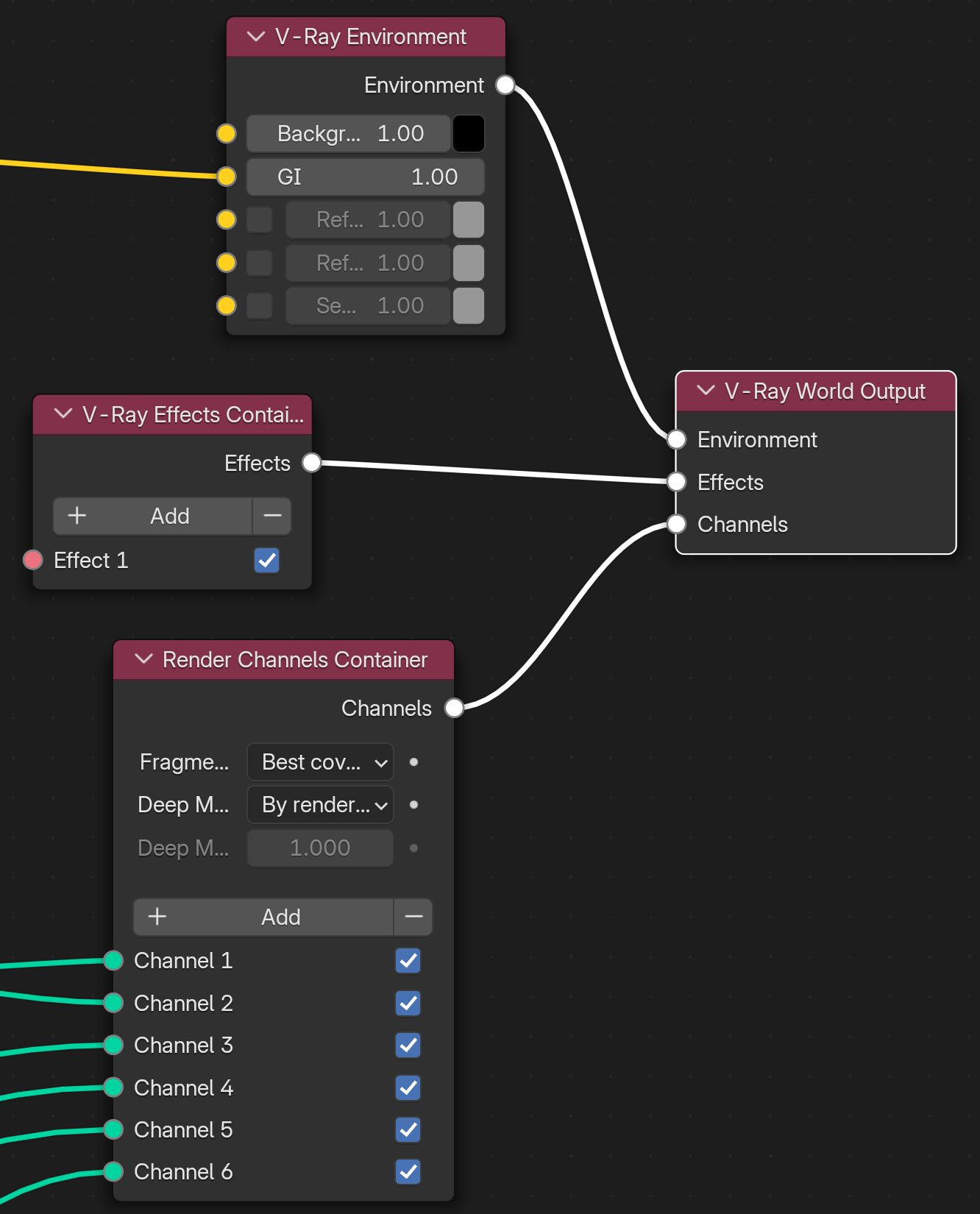The image size is (980, 1214).
Task: Collapse the V-Ray World Output node
Action: [x=706, y=390]
